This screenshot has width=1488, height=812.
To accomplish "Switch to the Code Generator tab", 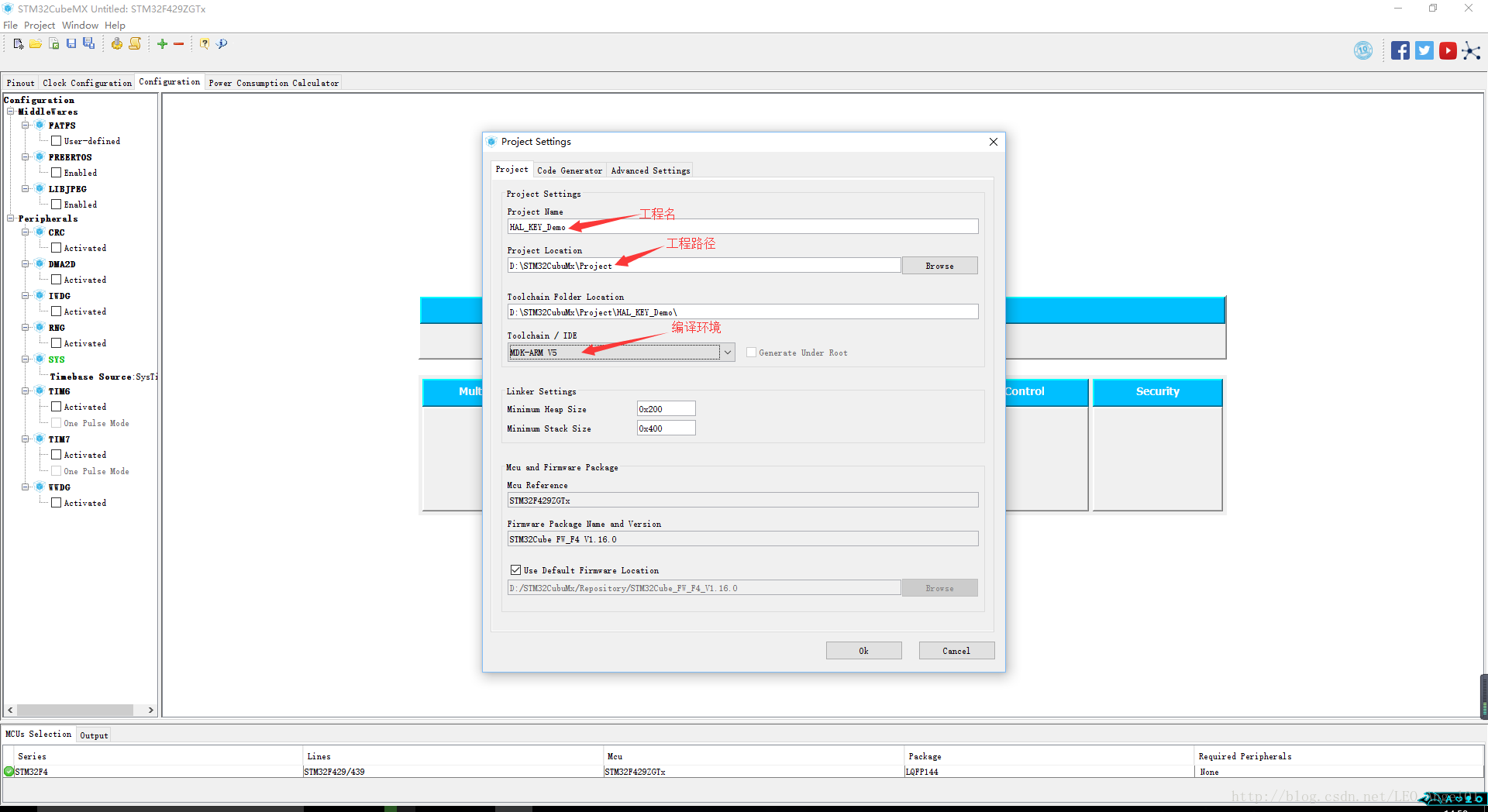I will click(x=570, y=170).
